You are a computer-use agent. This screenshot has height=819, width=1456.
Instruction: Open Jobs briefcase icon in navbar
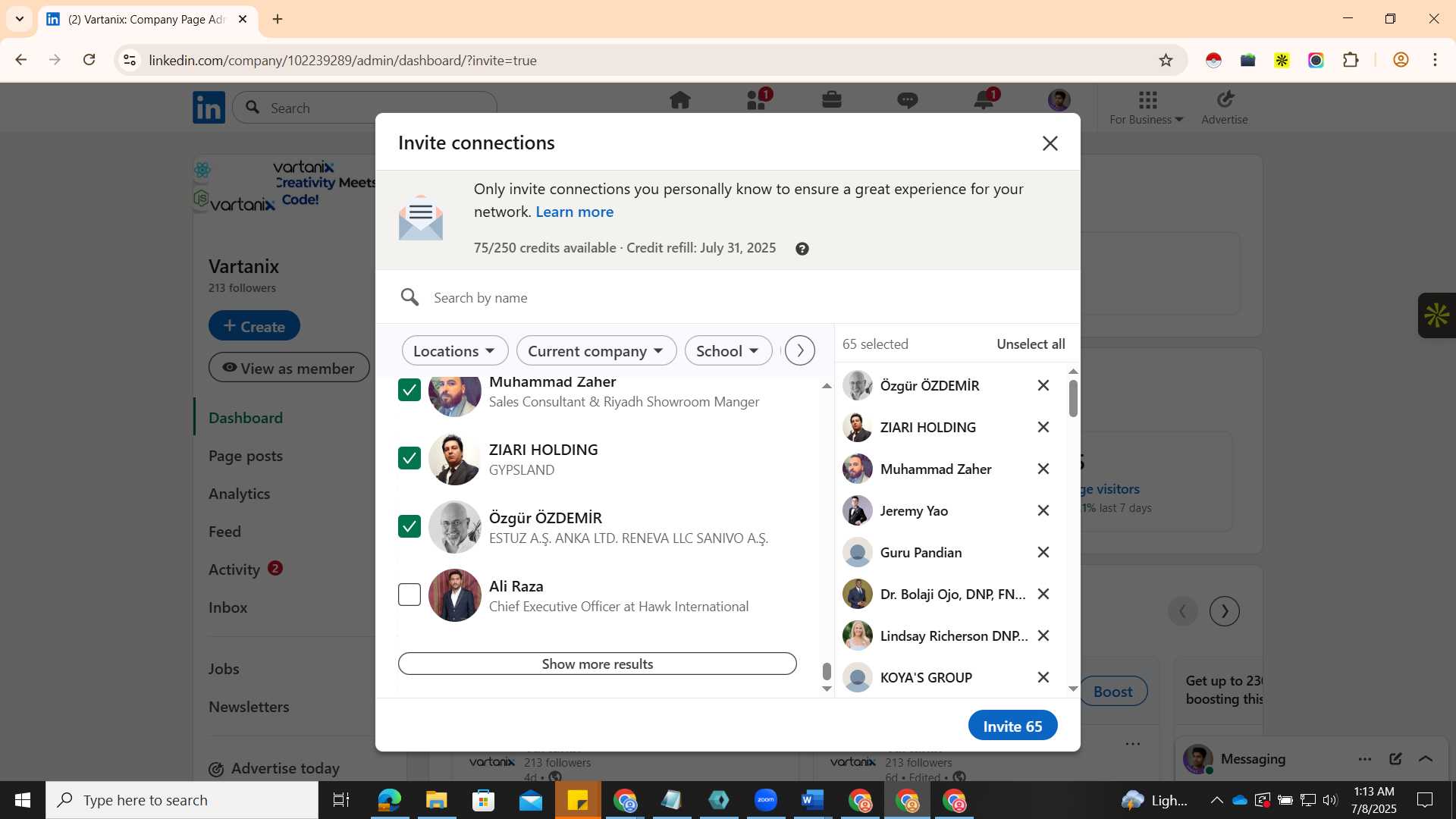click(x=832, y=100)
